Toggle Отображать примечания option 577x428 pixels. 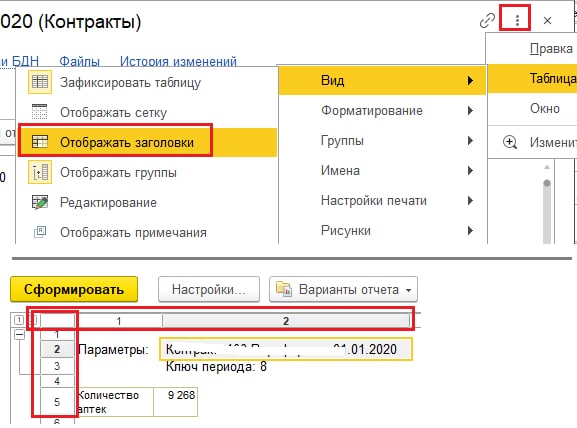tap(147, 232)
